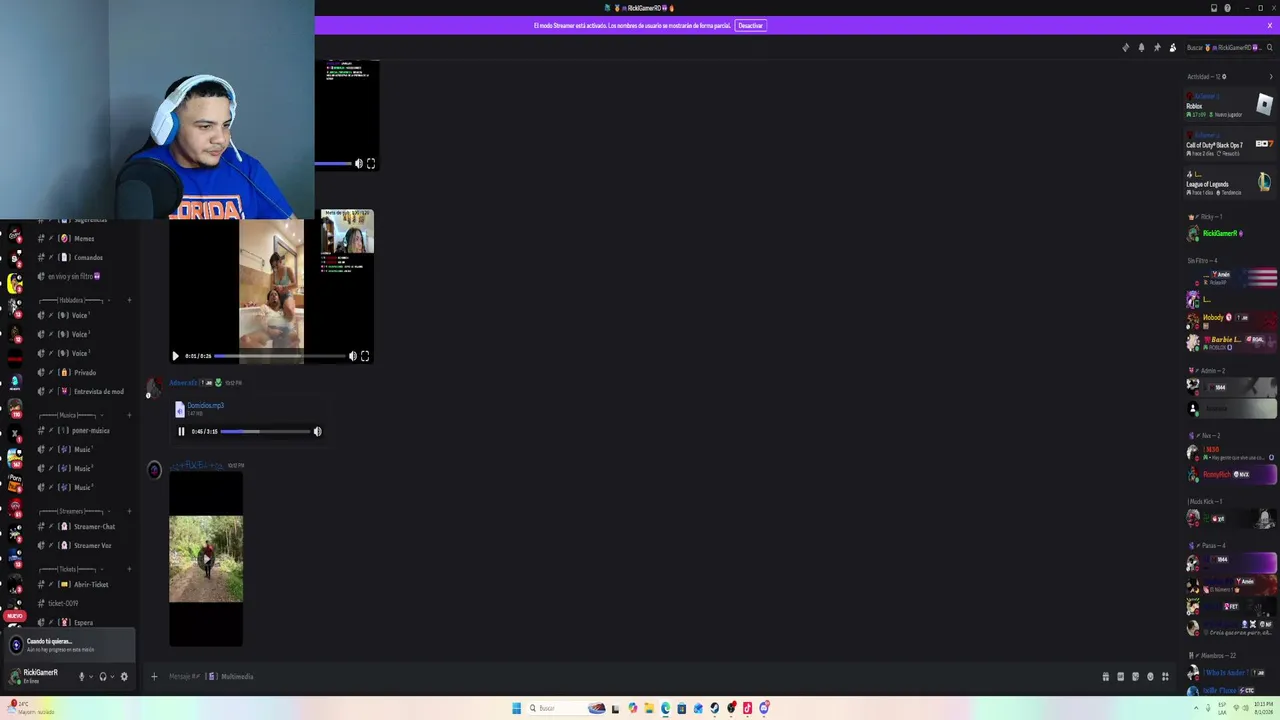The height and width of the screenshot is (720, 1280).
Task: Select member Barbie in member list
Action: click(1229, 342)
